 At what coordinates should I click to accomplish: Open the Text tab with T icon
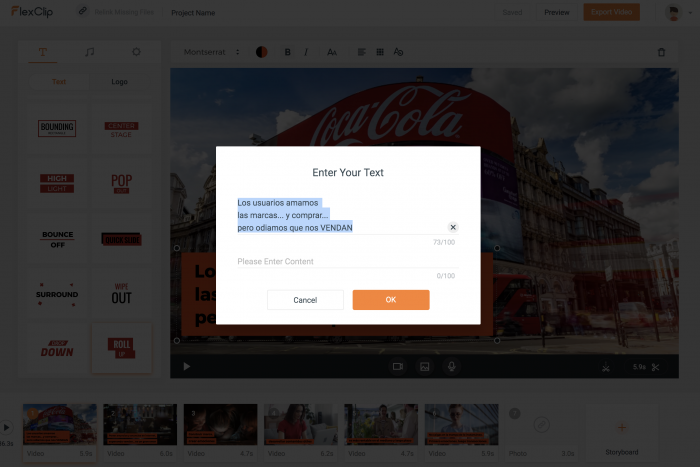[43, 52]
